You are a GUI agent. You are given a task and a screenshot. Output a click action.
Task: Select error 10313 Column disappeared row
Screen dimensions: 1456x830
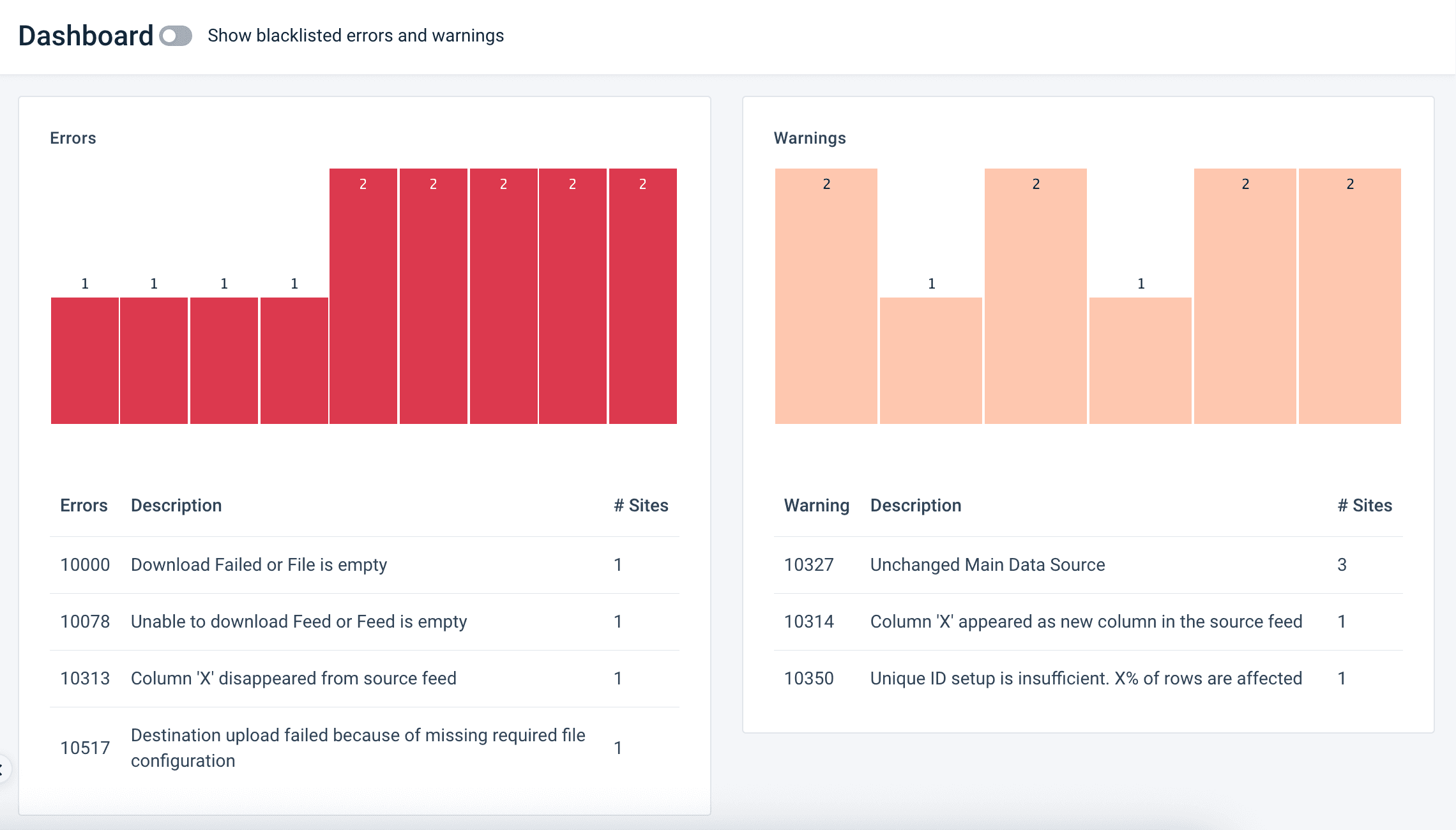pos(294,679)
